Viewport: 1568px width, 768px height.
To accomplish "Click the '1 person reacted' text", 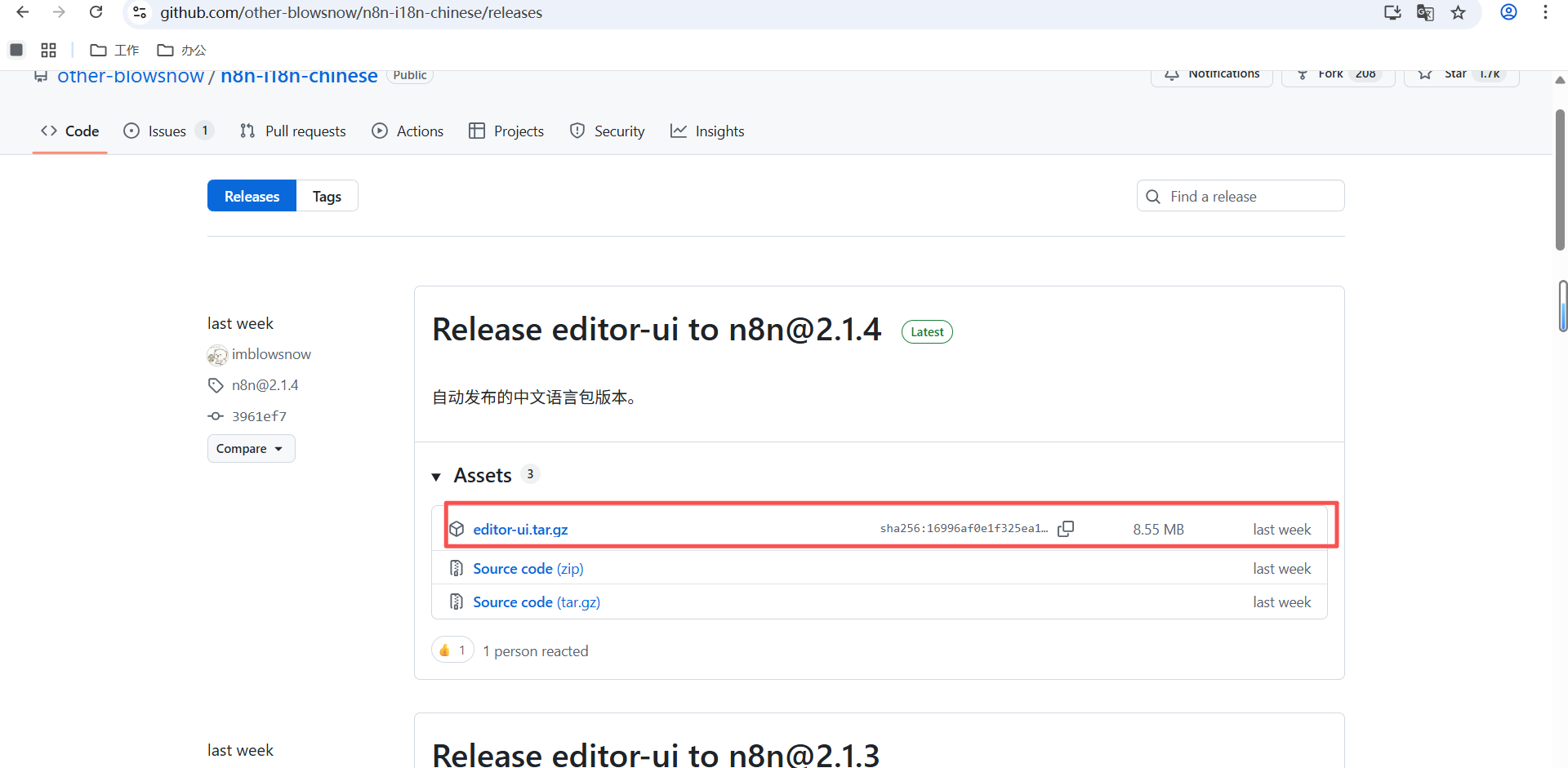I will point(536,651).
